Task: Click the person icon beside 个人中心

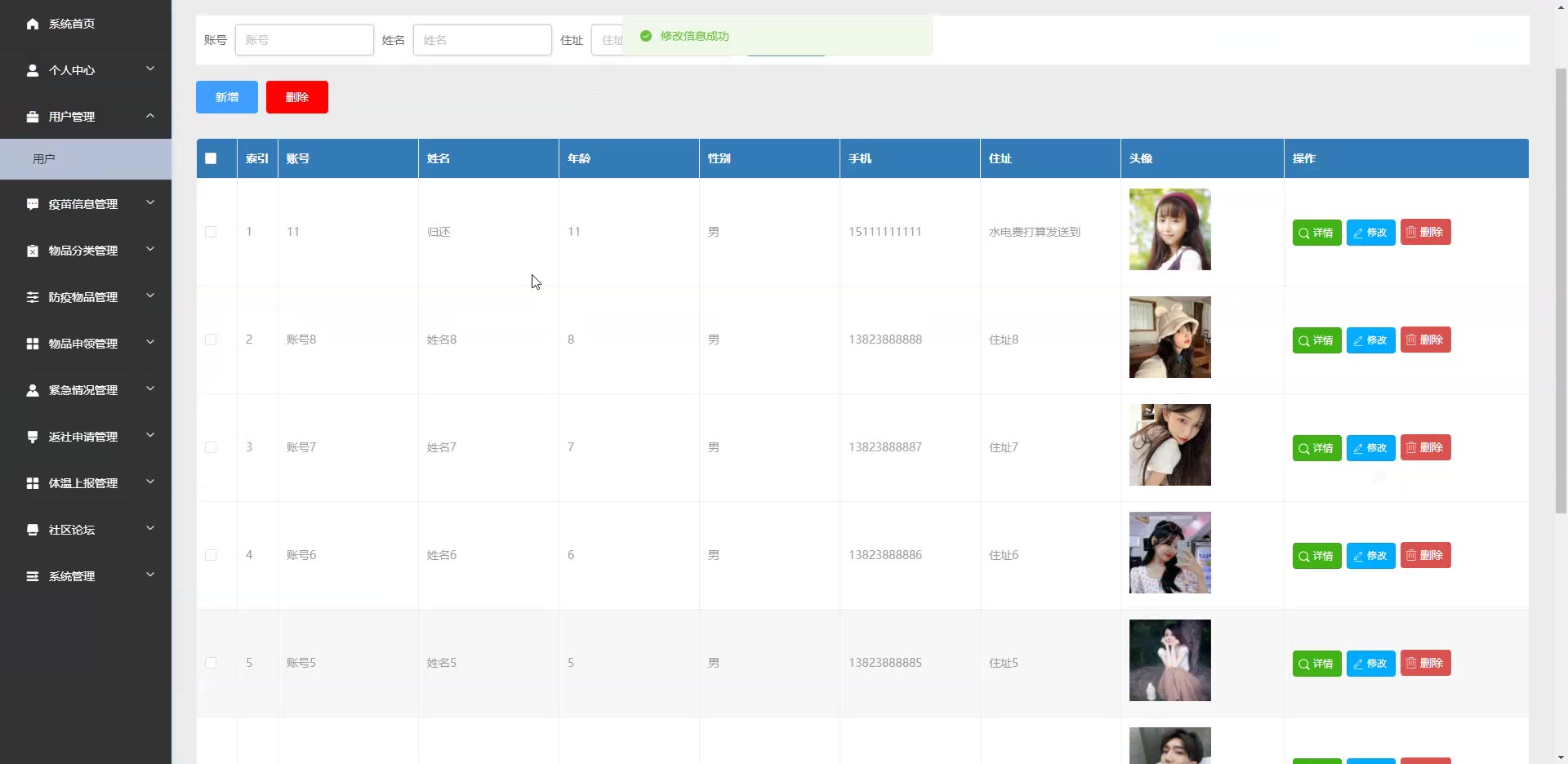Action: tap(33, 70)
